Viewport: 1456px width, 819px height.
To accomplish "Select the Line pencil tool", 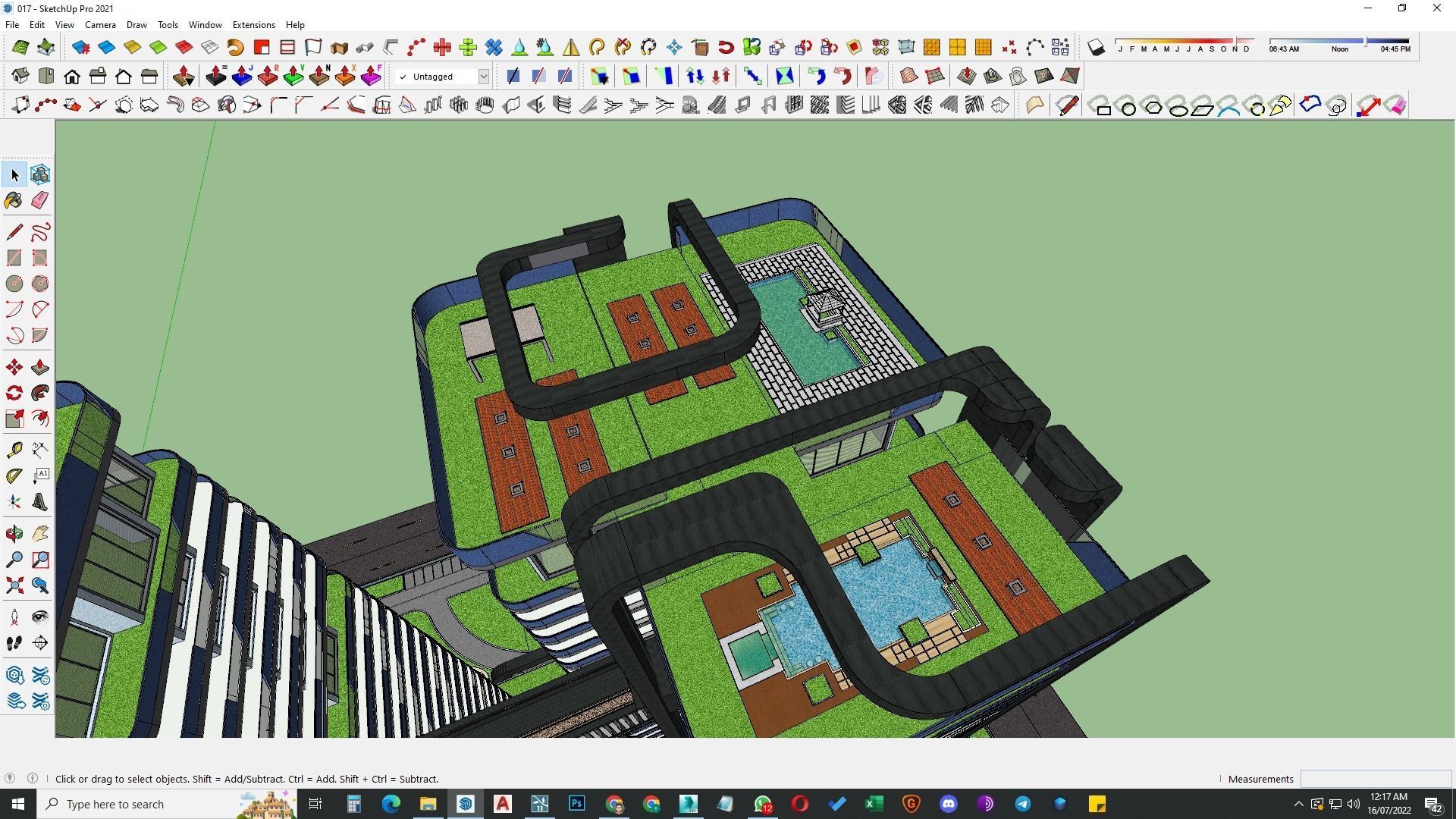I will tap(14, 232).
